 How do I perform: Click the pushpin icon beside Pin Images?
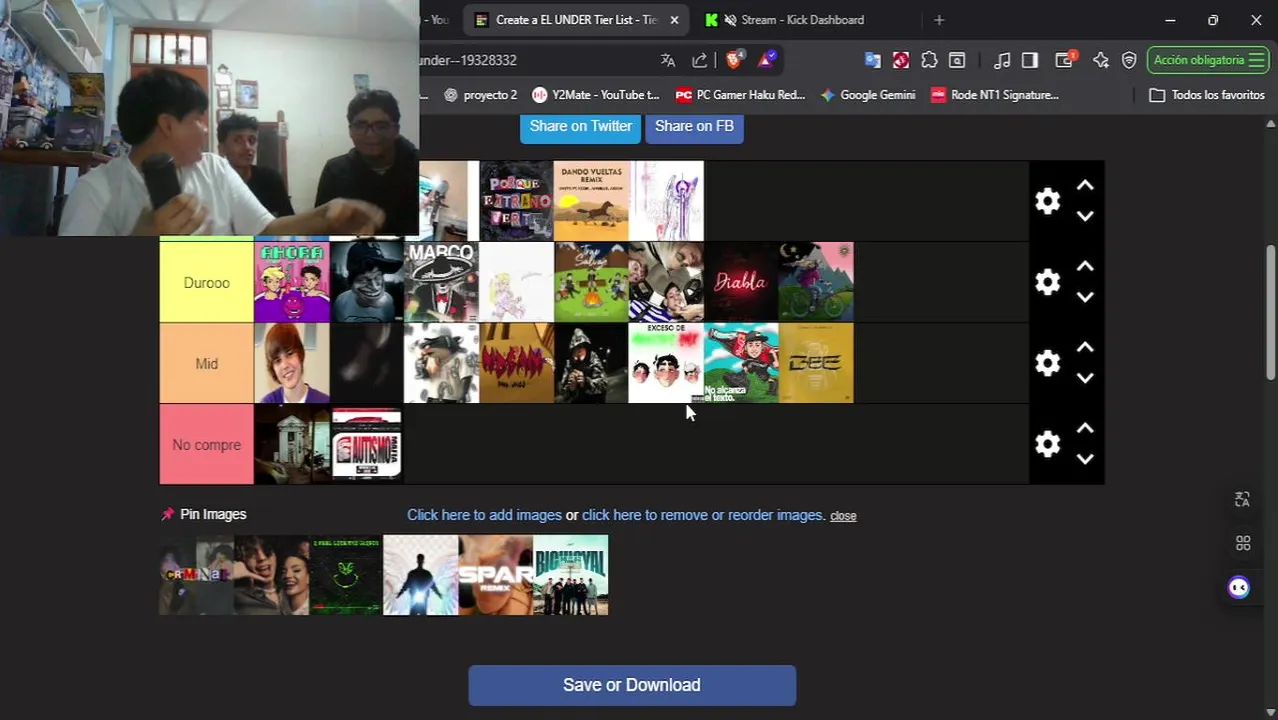(x=167, y=514)
